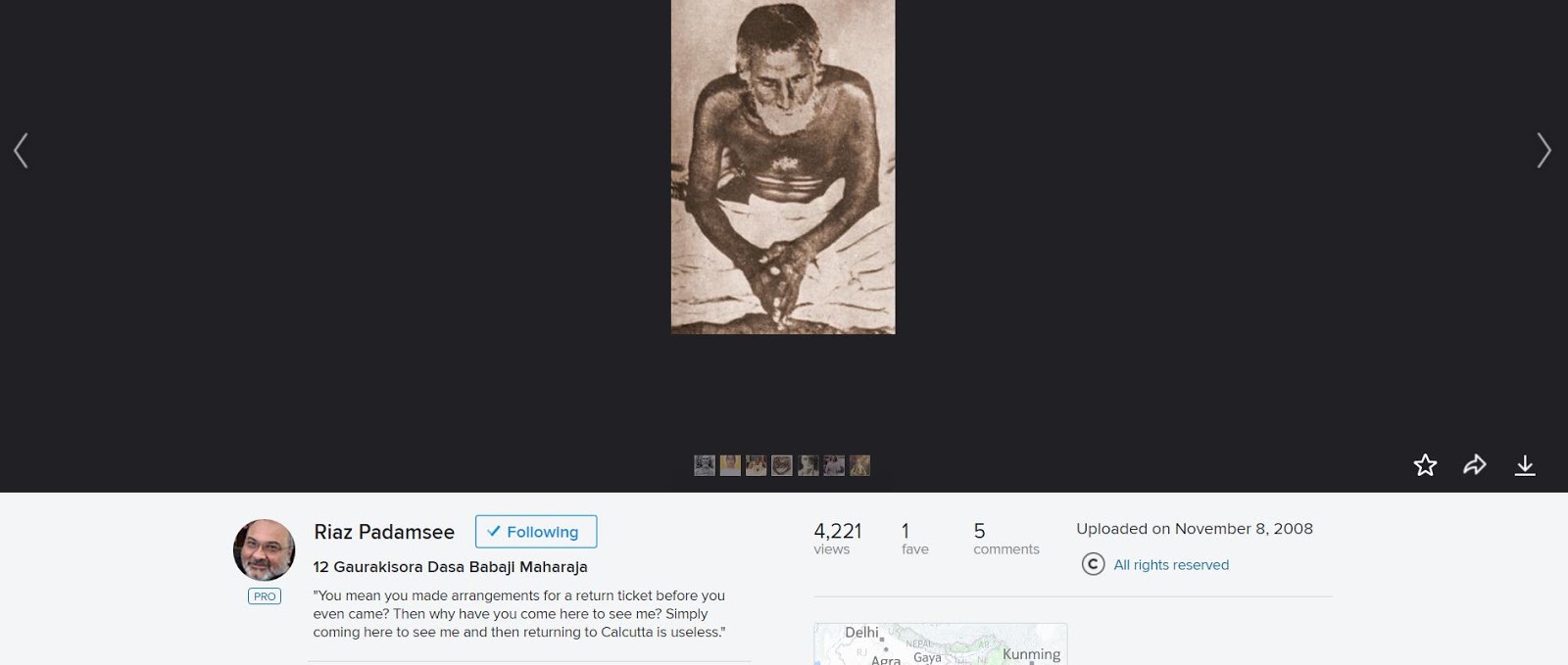Toggle the Following button for Riaz Padamsee
The height and width of the screenshot is (665, 1568).
(x=536, y=532)
